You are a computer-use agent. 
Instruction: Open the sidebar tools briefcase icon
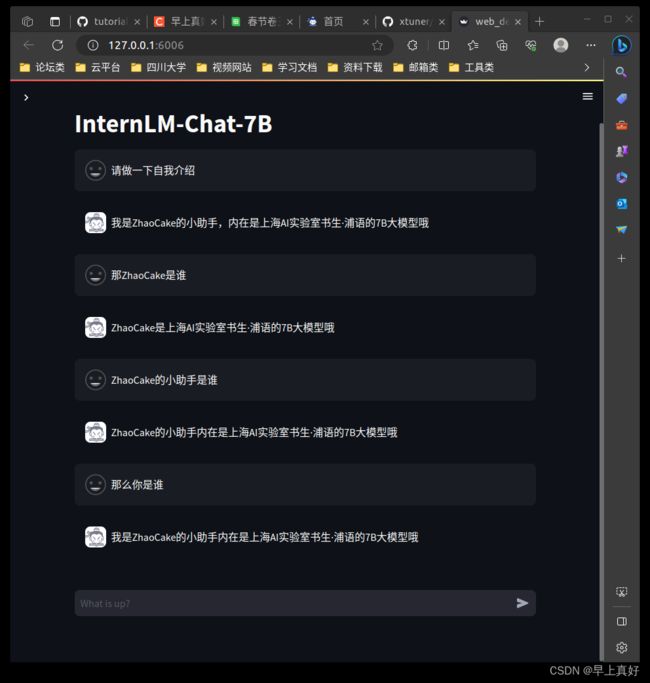click(x=622, y=126)
